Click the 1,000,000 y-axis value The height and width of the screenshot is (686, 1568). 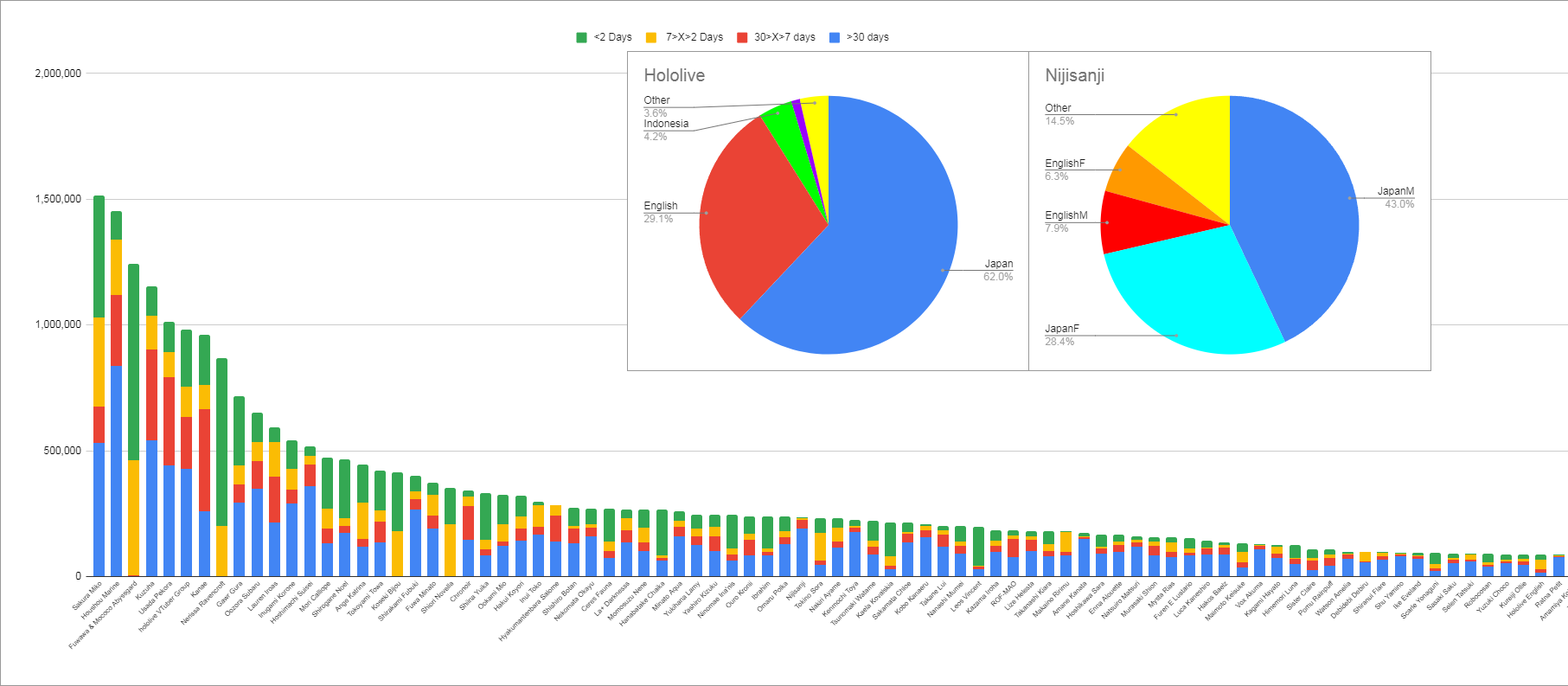(x=58, y=324)
